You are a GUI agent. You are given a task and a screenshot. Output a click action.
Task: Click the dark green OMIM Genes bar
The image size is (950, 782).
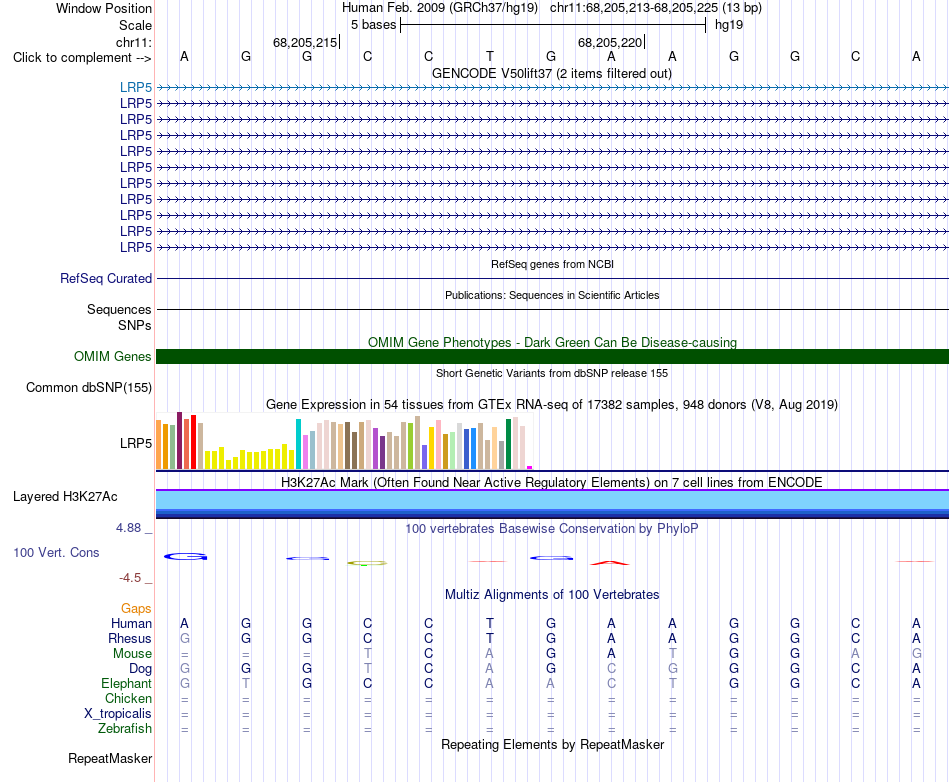(552, 356)
